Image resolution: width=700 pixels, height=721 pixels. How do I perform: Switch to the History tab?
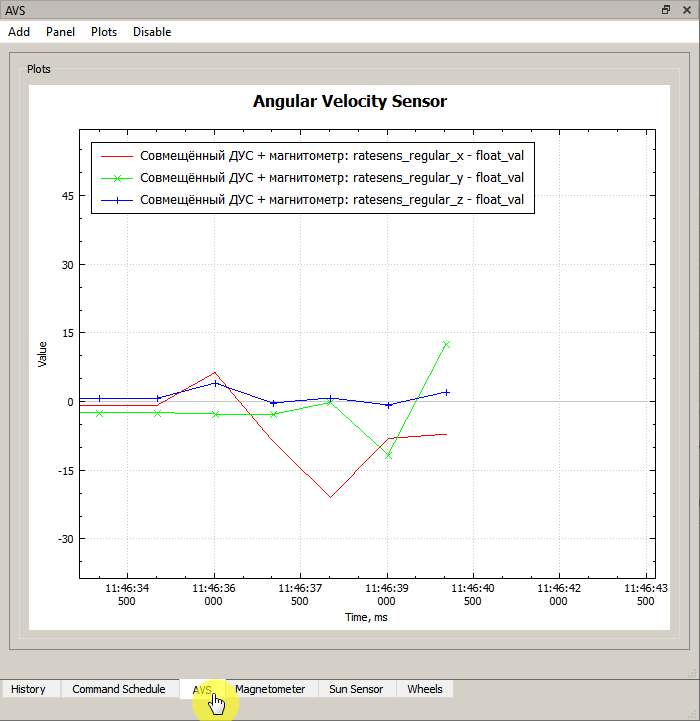click(x=29, y=689)
